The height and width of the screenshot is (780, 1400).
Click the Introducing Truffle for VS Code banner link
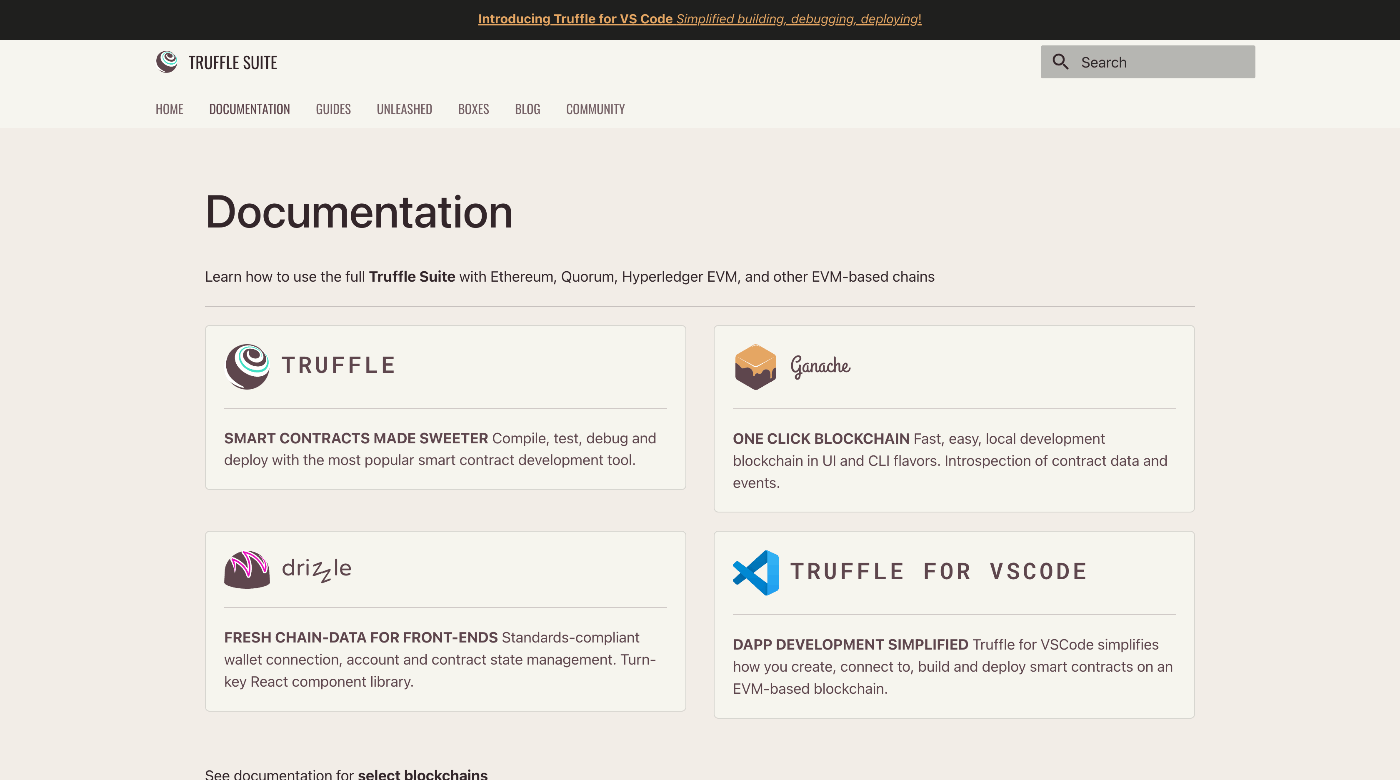point(700,19)
